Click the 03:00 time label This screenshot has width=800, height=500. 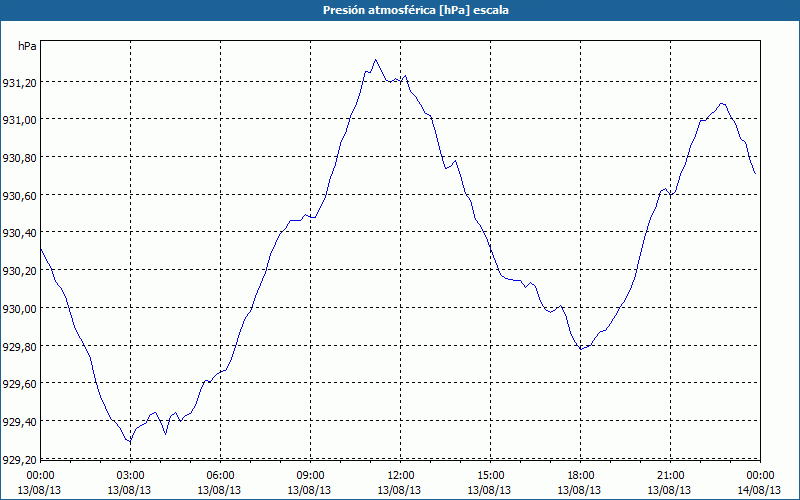pos(130,476)
